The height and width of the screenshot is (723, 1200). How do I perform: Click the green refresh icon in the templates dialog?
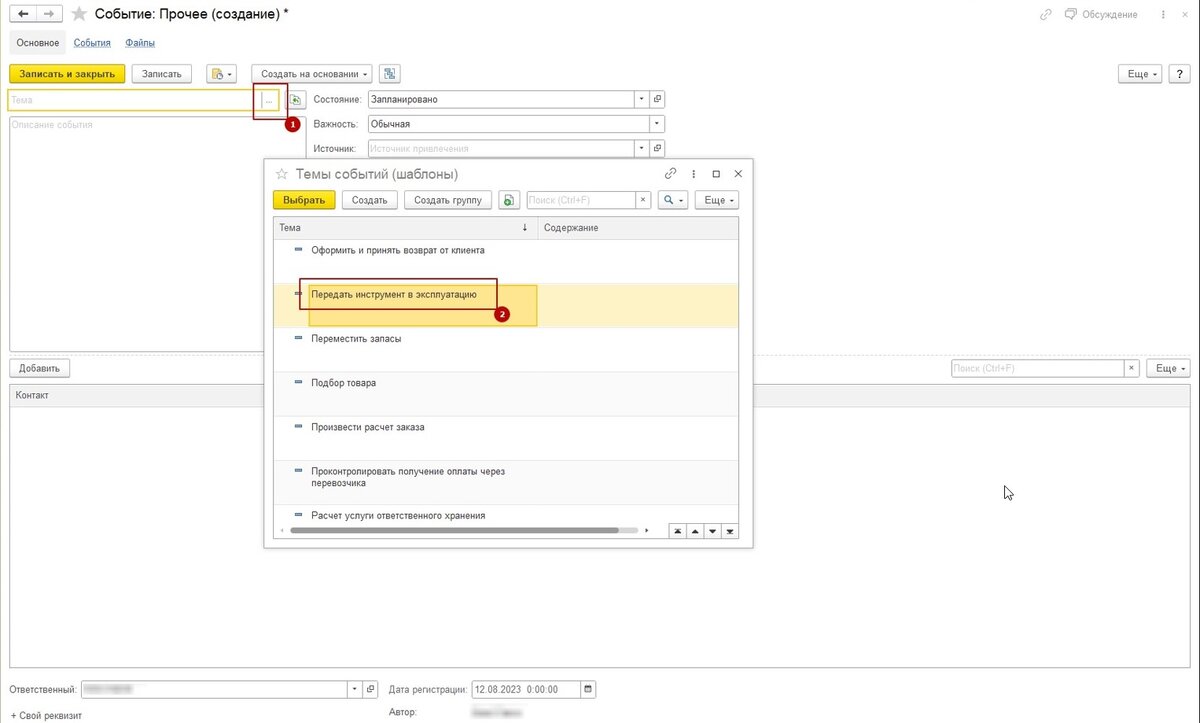509,200
